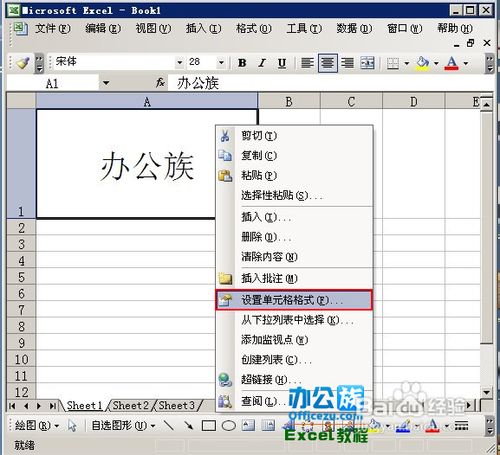Select the Arrow drawing tool
This screenshot has width=500, height=455.
click(189, 425)
